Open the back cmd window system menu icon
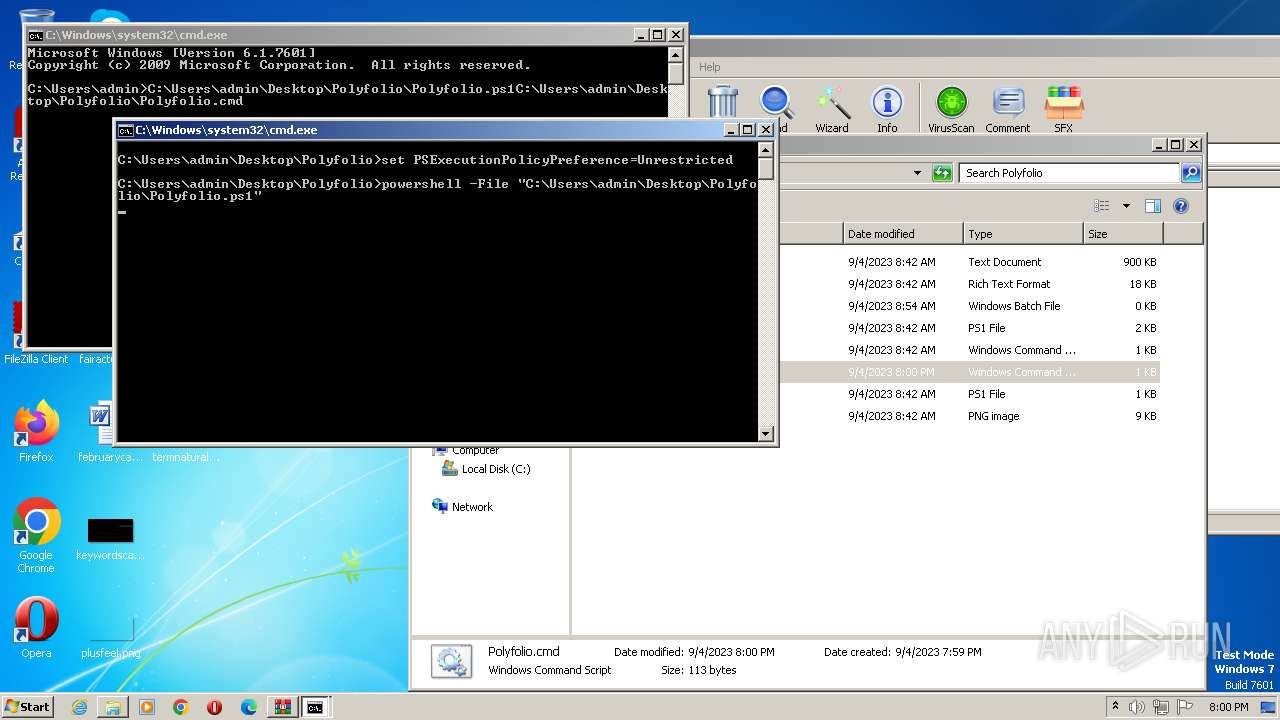The image size is (1280, 720). 35,35
